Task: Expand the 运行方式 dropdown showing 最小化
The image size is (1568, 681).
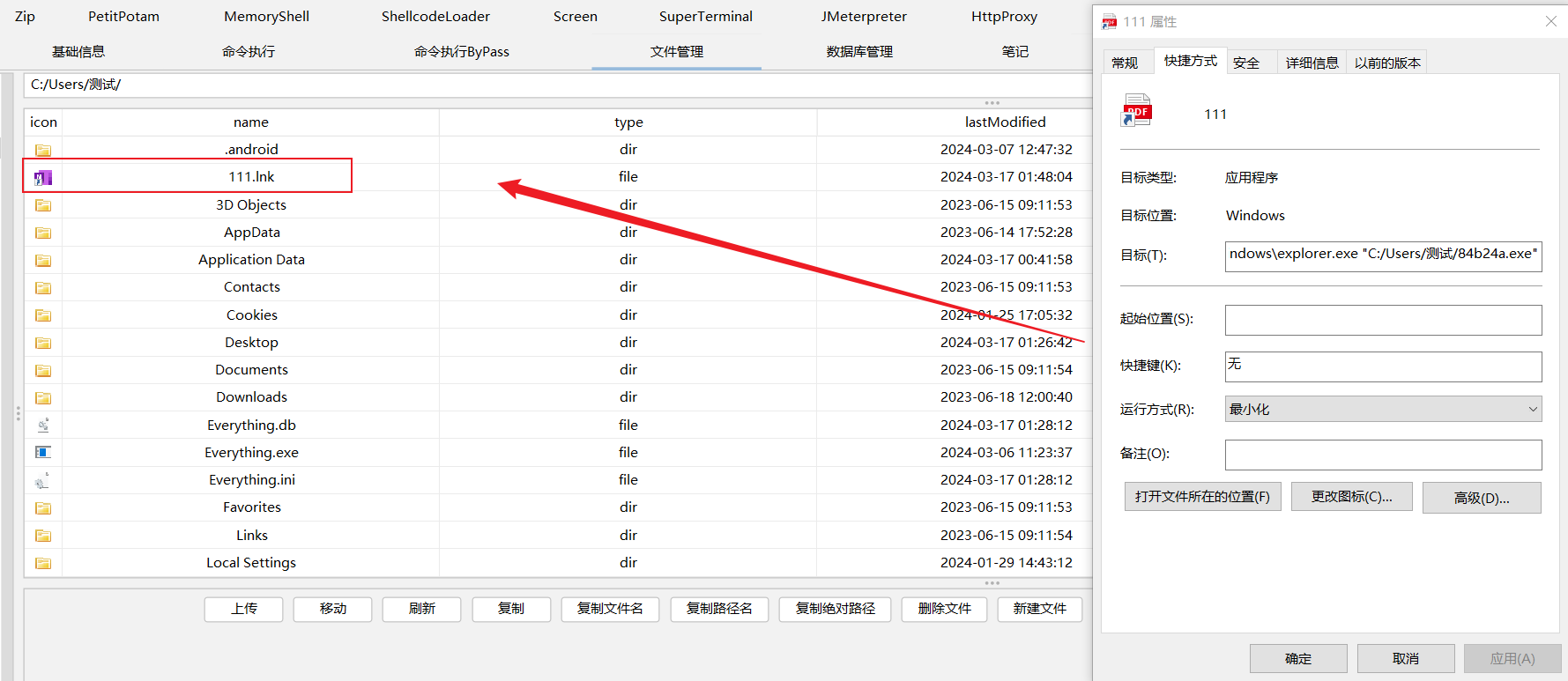Action: click(x=1382, y=409)
